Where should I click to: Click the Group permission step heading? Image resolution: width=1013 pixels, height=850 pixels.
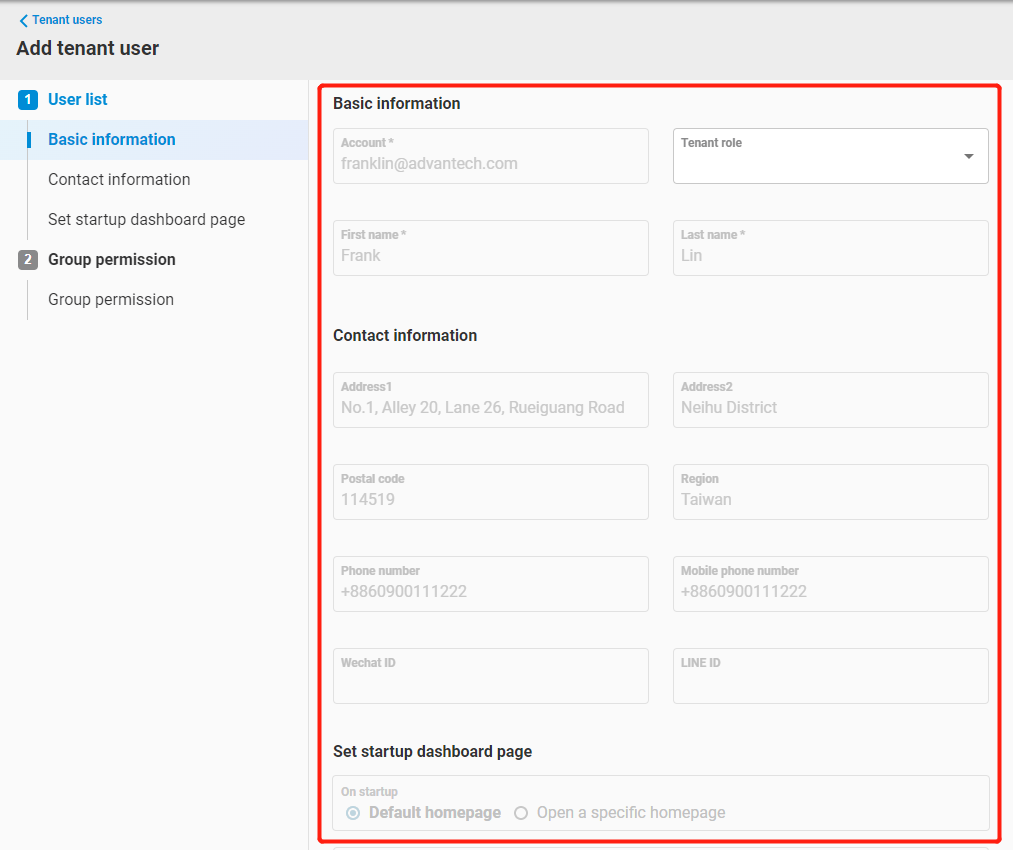click(x=112, y=260)
